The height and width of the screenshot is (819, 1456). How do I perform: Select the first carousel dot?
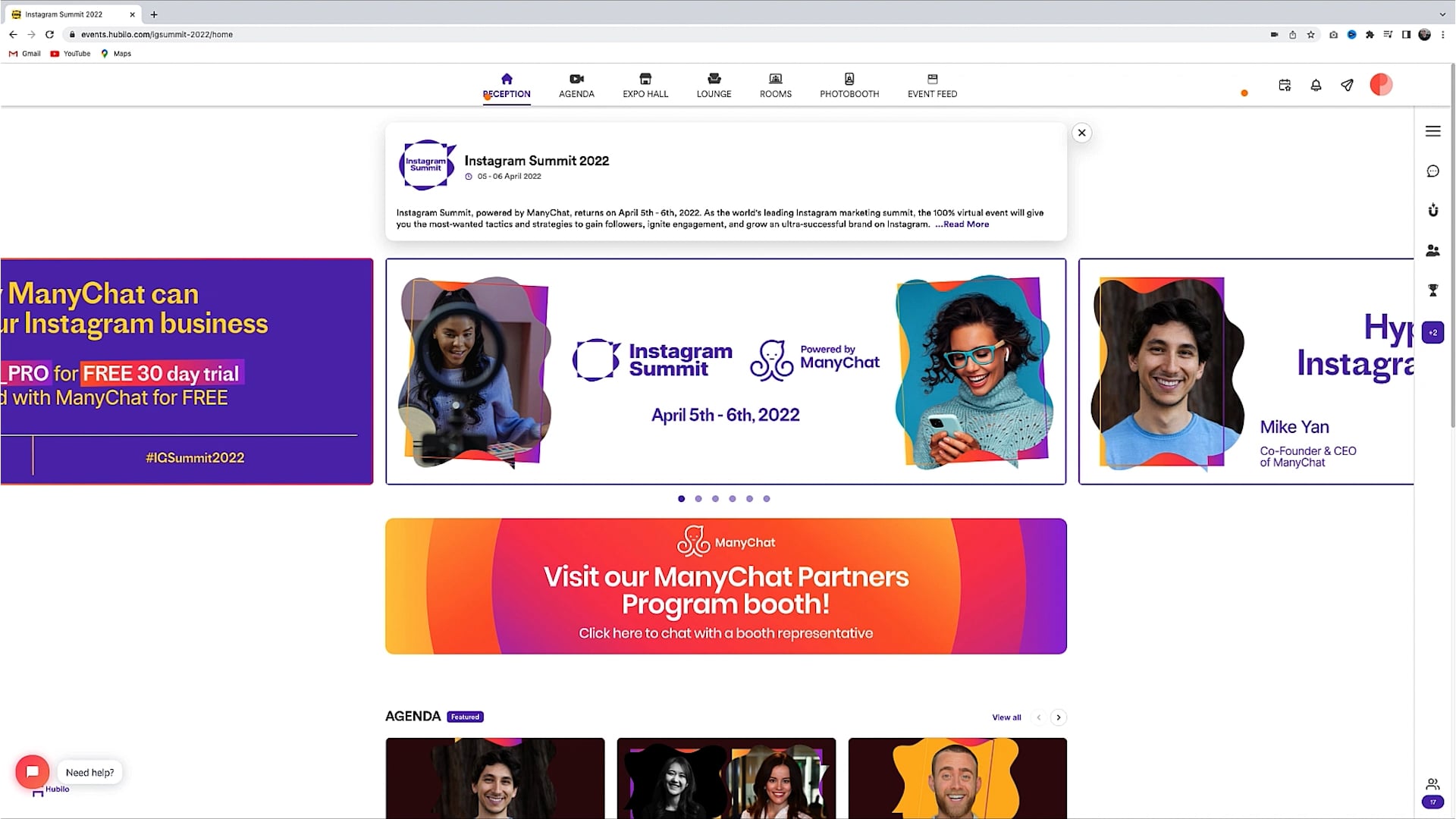pyautogui.click(x=681, y=498)
